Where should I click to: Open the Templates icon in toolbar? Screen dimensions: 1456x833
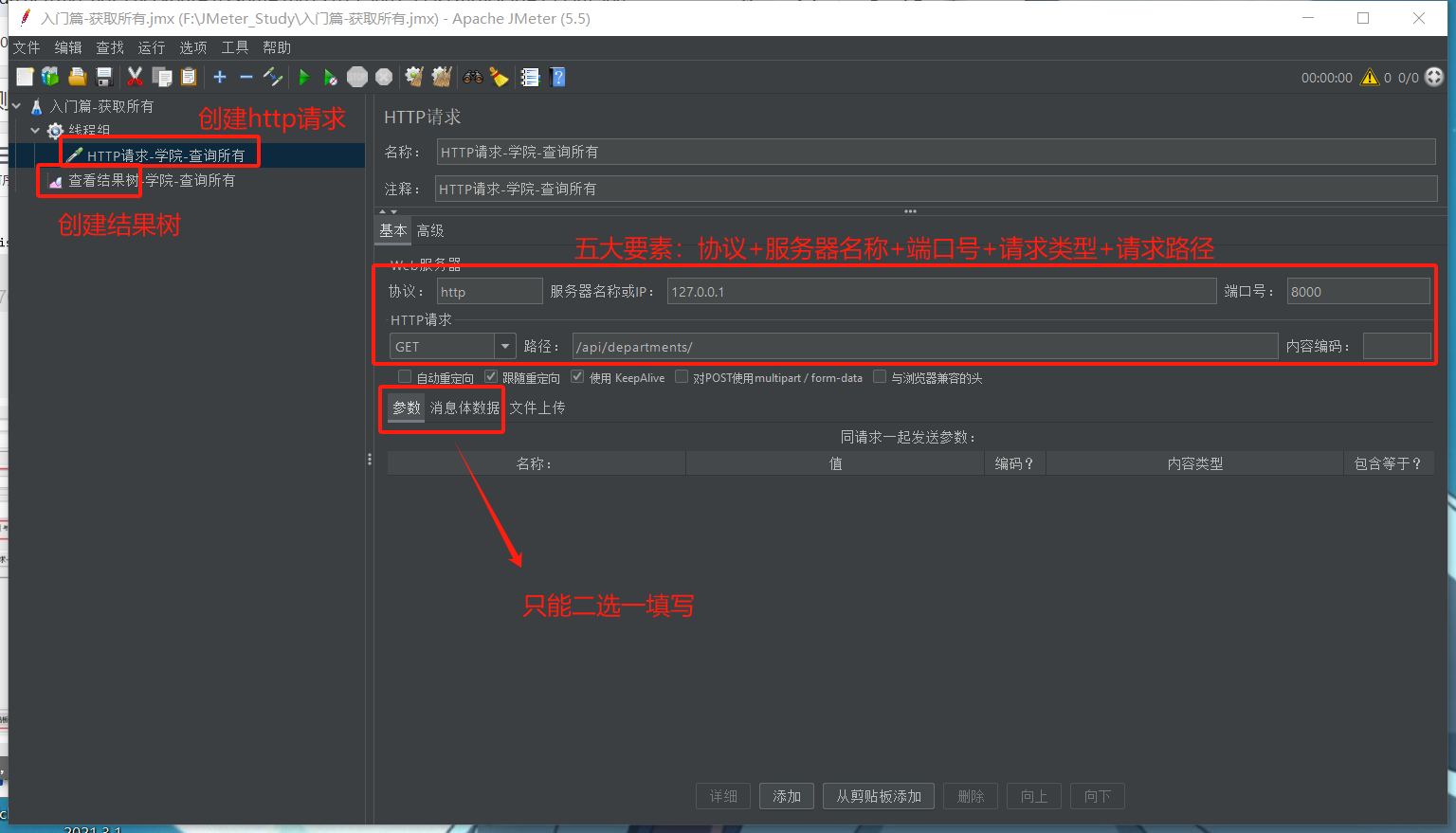pyautogui.click(x=50, y=77)
